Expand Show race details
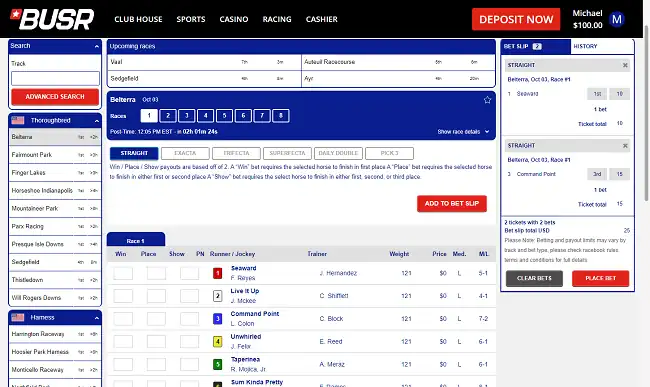This screenshot has height=387, width=650. [463, 132]
